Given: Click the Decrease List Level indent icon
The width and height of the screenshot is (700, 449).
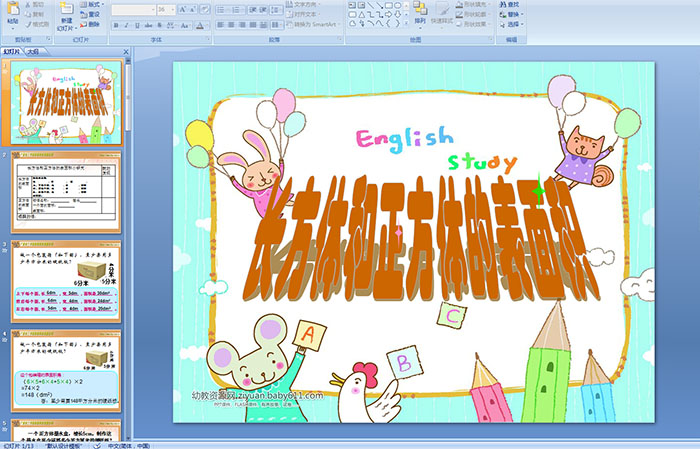Looking at the screenshot, I should click(x=253, y=9).
